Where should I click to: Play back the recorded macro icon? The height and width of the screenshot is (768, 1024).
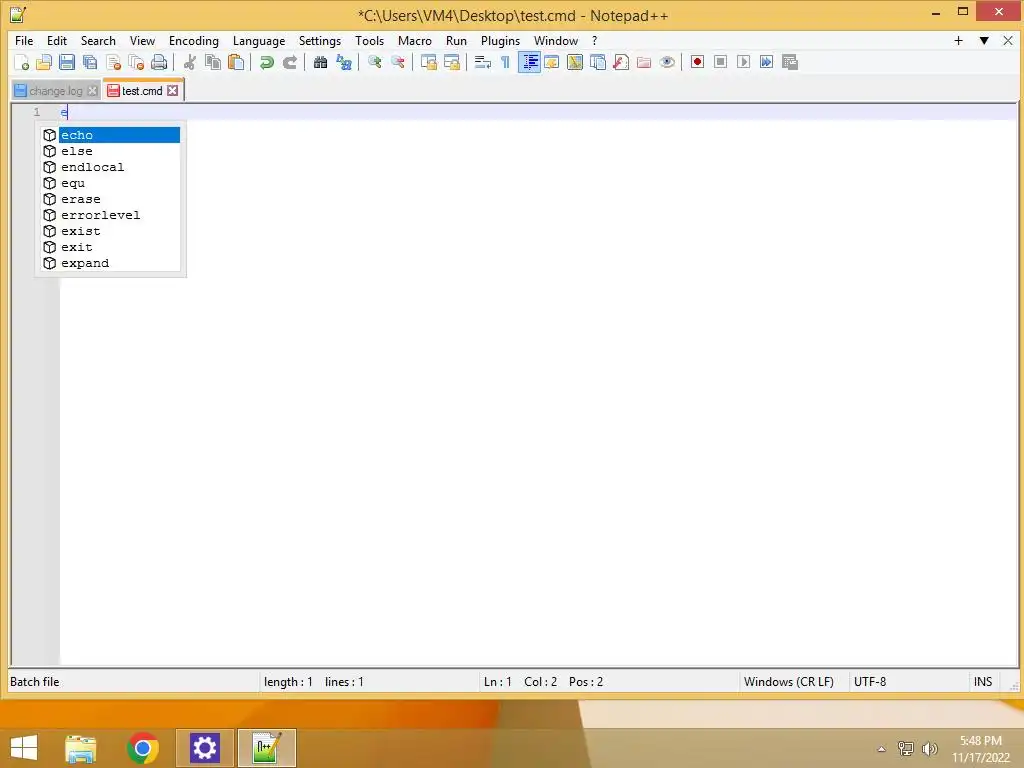pos(743,62)
